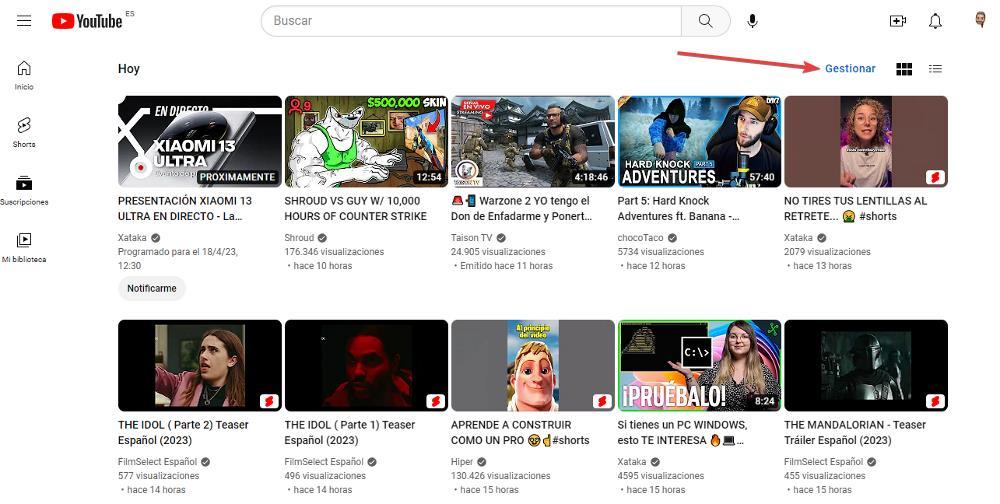Open the notifications bell
Image resolution: width=1000 pixels, height=504 pixels.
click(x=935, y=21)
